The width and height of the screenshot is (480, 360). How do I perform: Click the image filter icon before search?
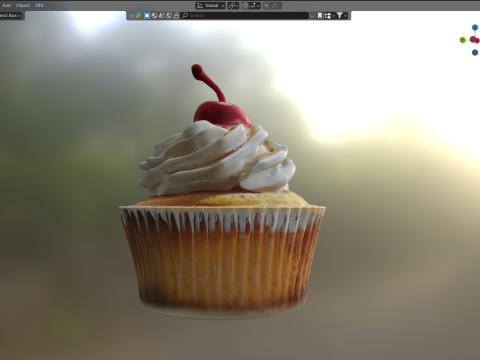[169, 16]
